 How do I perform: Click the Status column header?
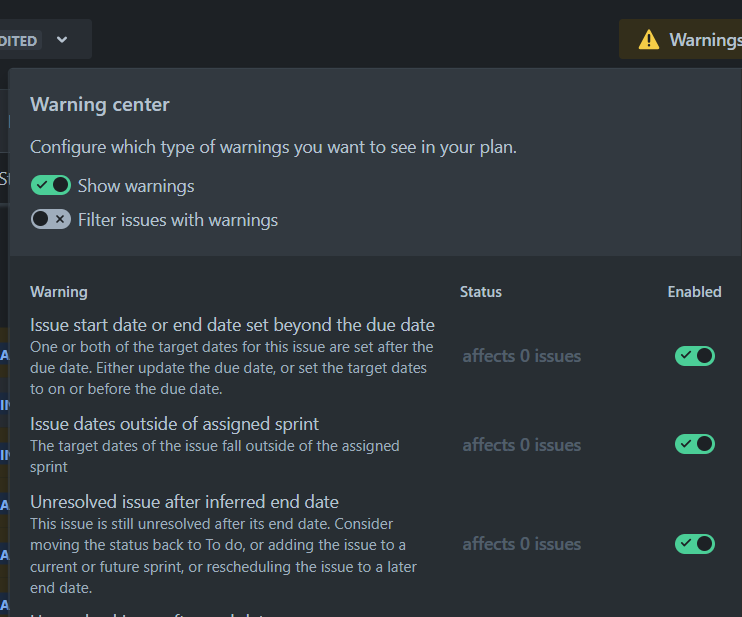coord(481,292)
